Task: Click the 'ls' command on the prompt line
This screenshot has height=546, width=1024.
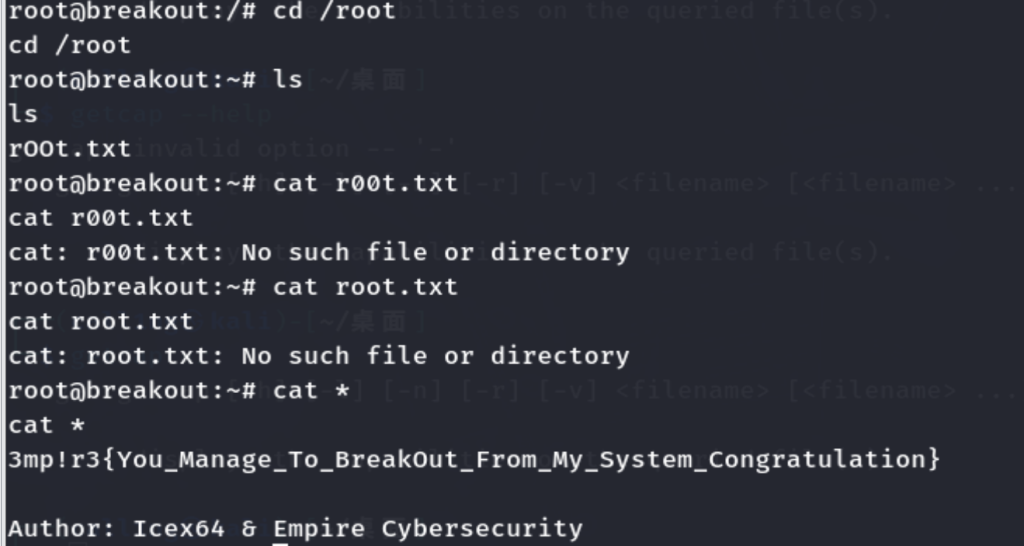Action: [x=288, y=80]
